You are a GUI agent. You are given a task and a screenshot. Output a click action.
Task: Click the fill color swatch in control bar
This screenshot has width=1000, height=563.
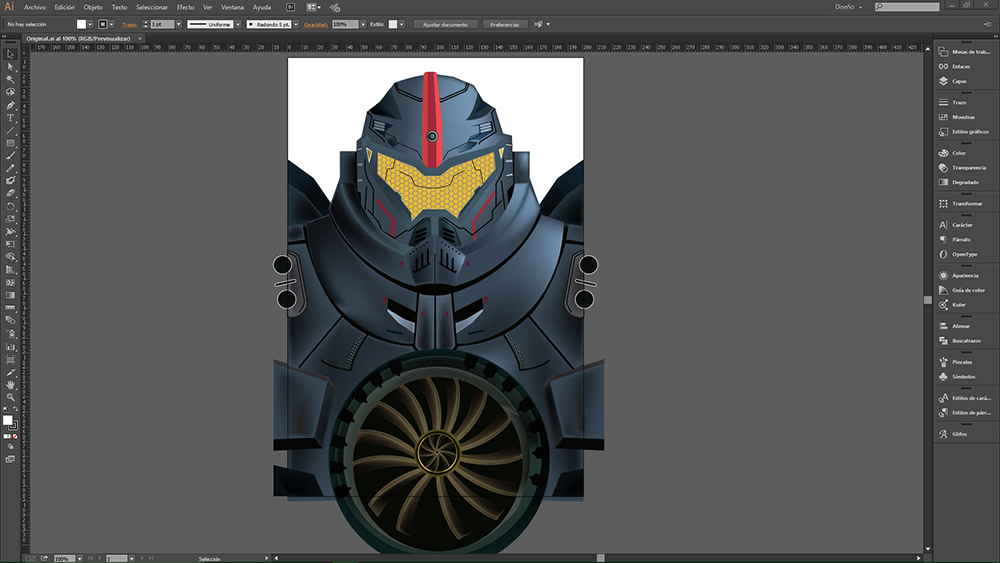[81, 24]
